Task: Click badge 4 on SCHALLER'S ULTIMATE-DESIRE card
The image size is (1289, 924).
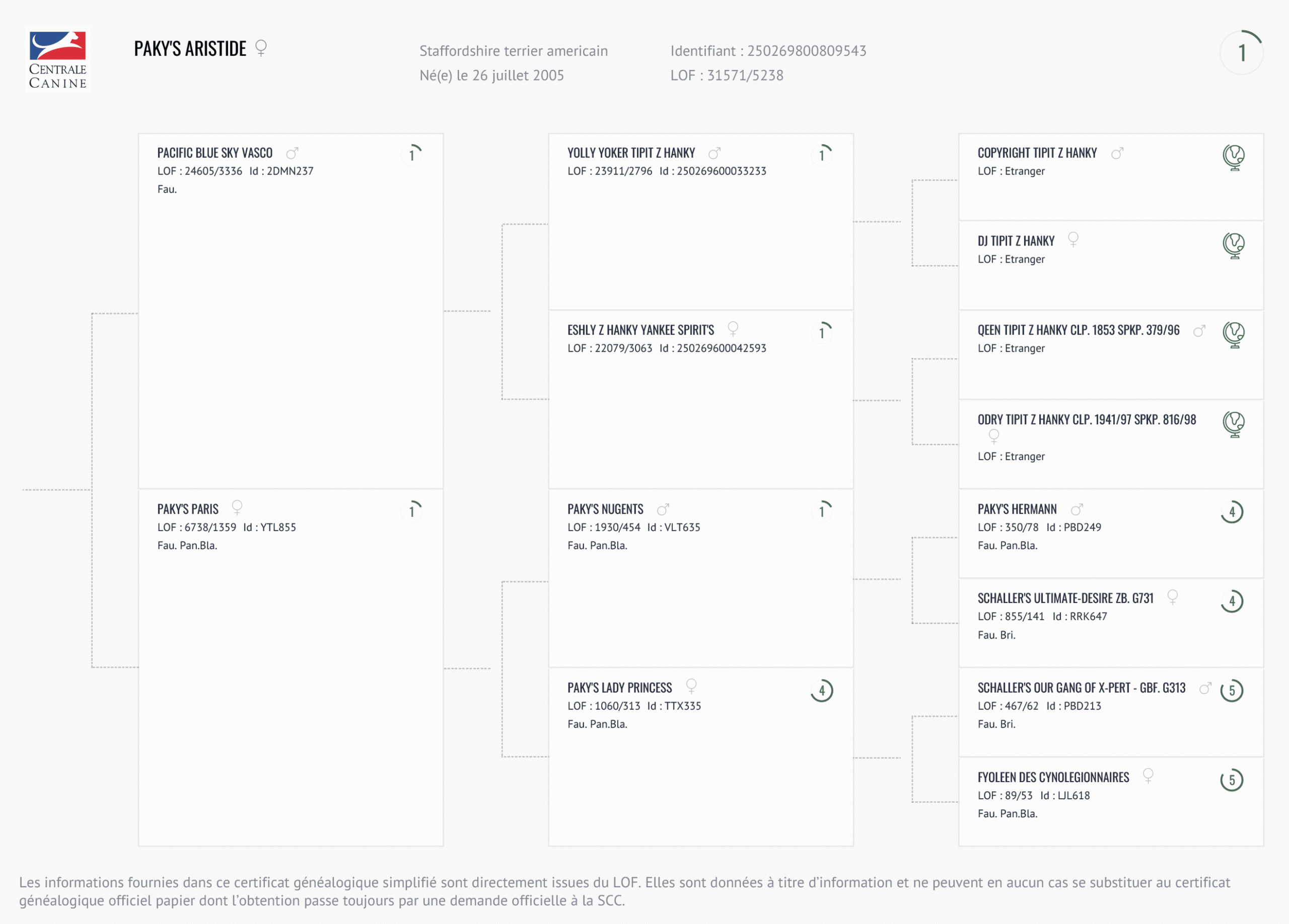Action: click(x=1232, y=601)
